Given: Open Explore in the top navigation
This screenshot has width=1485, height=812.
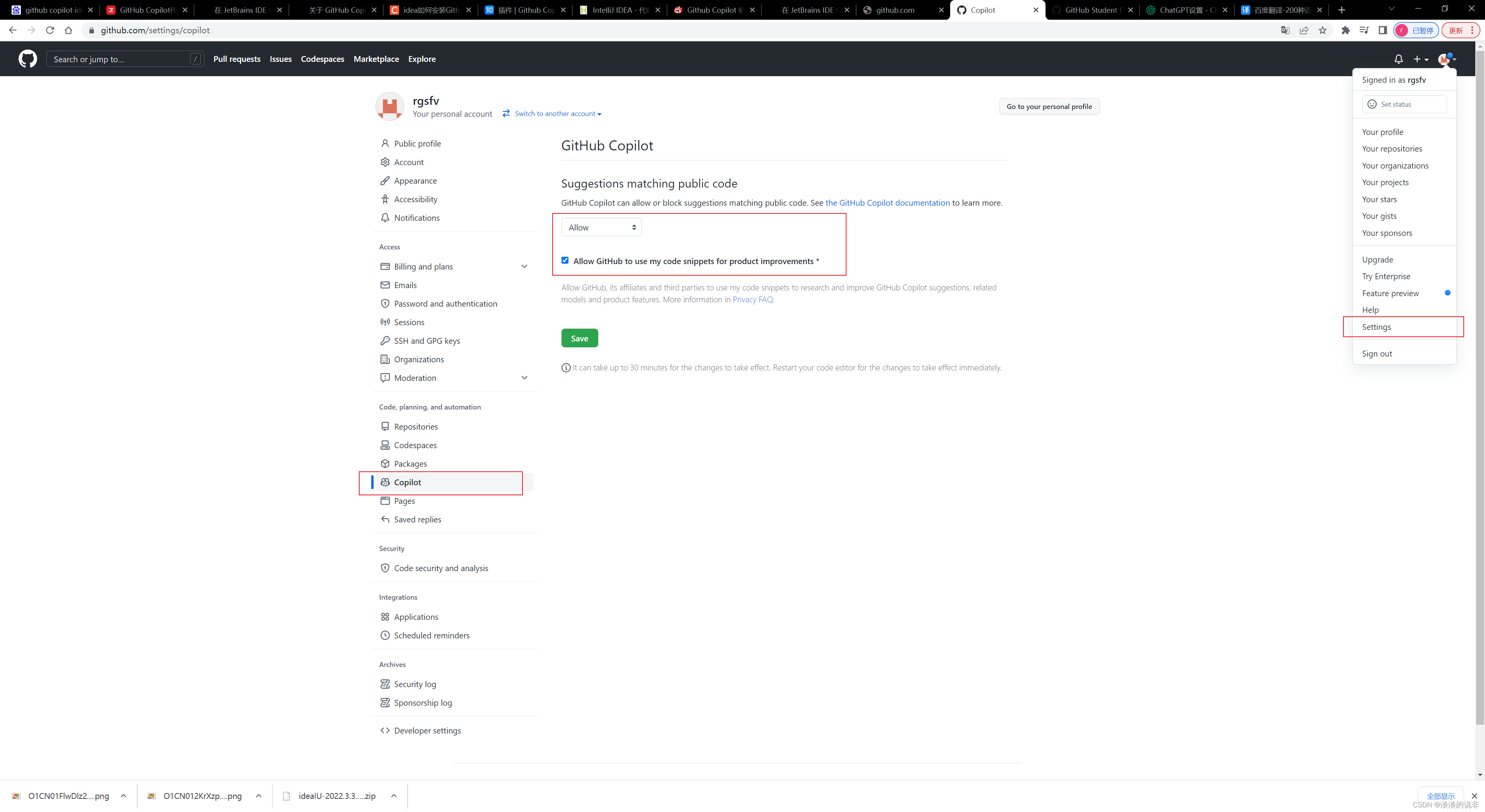Looking at the screenshot, I should 422,59.
